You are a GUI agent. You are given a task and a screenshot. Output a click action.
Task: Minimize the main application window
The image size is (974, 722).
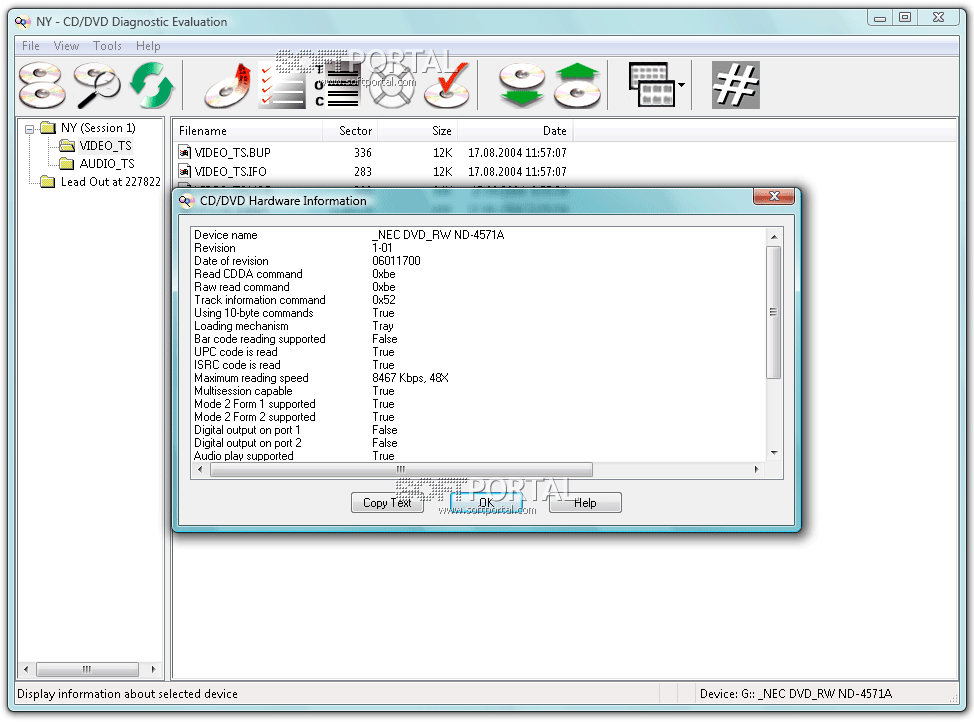click(x=880, y=17)
